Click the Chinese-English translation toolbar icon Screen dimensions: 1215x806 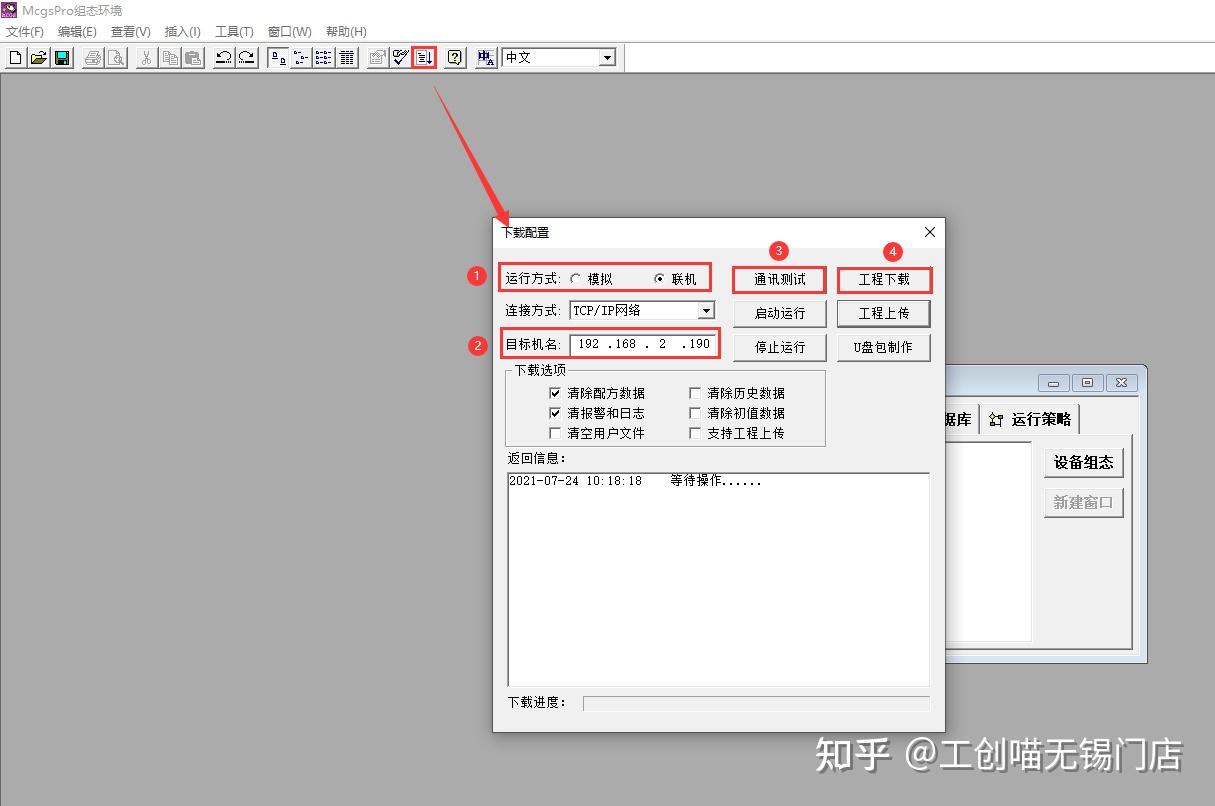pyautogui.click(x=485, y=57)
